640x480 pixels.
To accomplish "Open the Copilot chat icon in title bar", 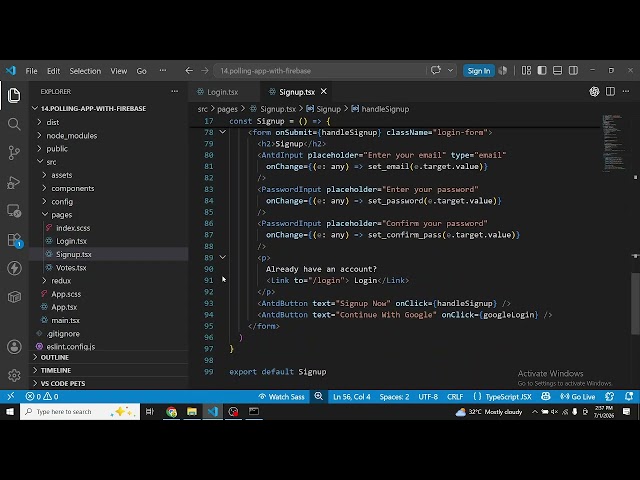I will 436,70.
